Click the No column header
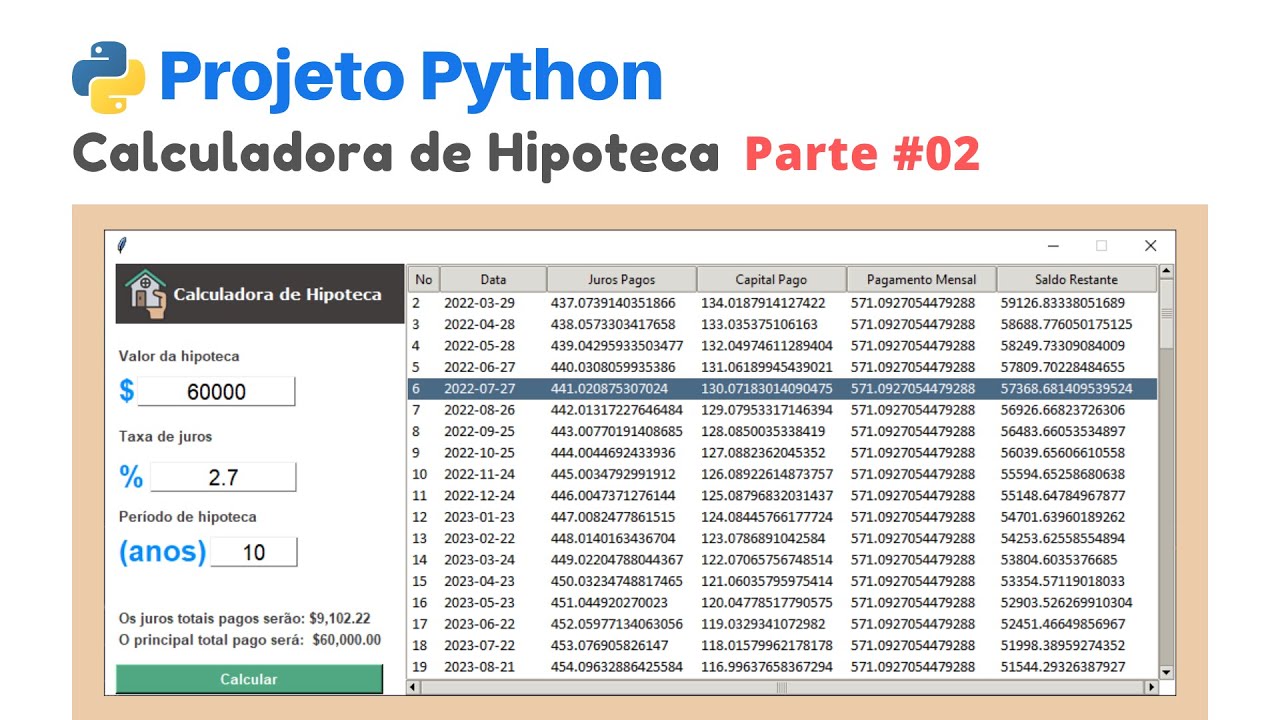Image resolution: width=1280 pixels, height=720 pixels. tap(424, 279)
